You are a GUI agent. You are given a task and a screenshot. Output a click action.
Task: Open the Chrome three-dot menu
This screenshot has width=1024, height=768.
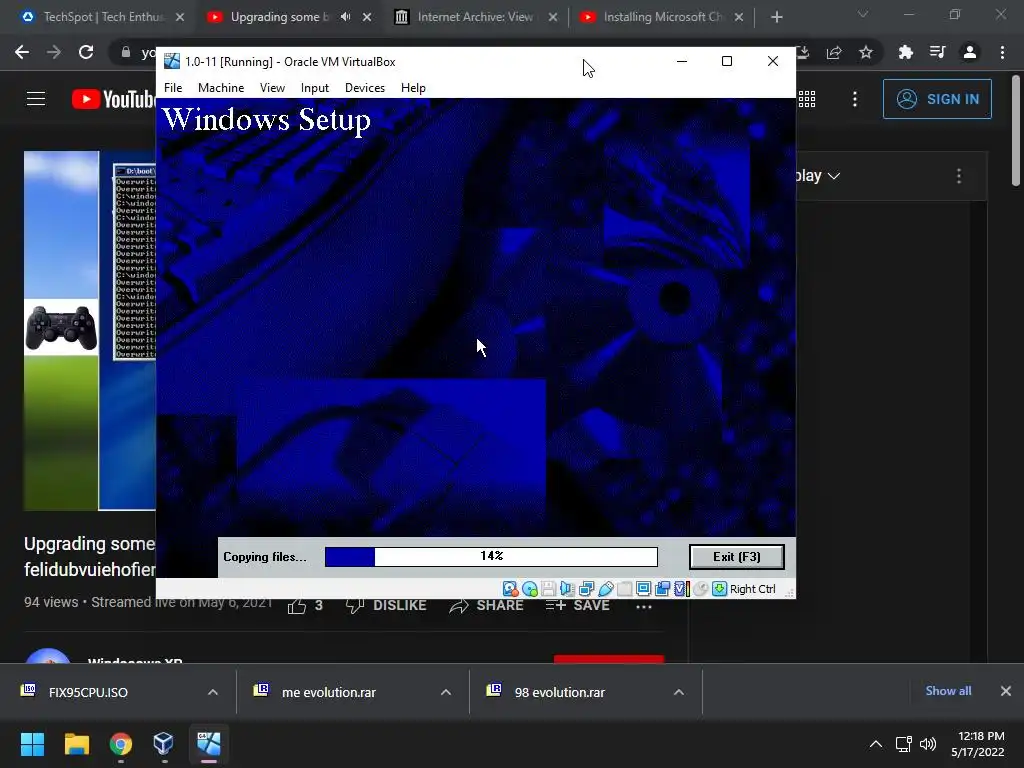coord(1002,52)
